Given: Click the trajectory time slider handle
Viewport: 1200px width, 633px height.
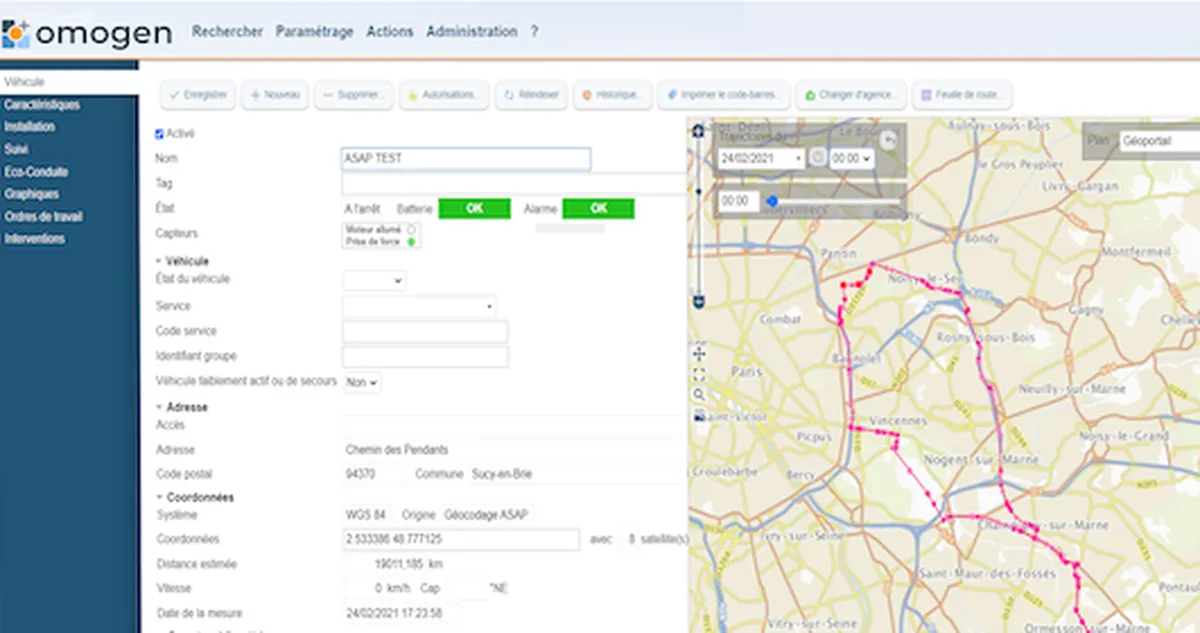Looking at the screenshot, I should (772, 201).
